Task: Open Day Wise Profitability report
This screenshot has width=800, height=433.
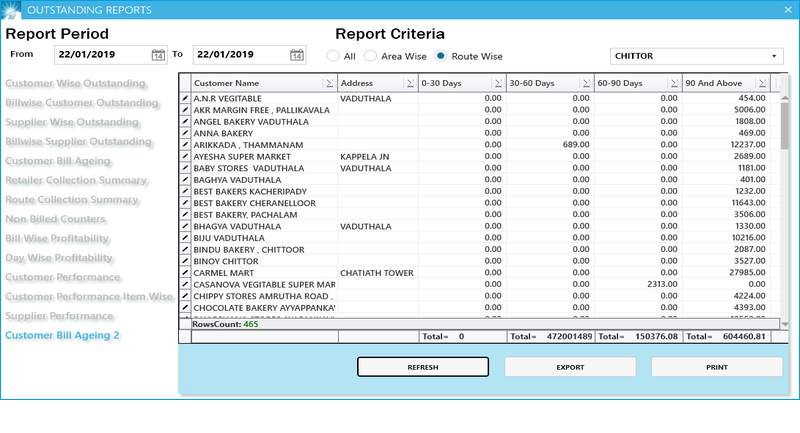Action: tap(59, 258)
